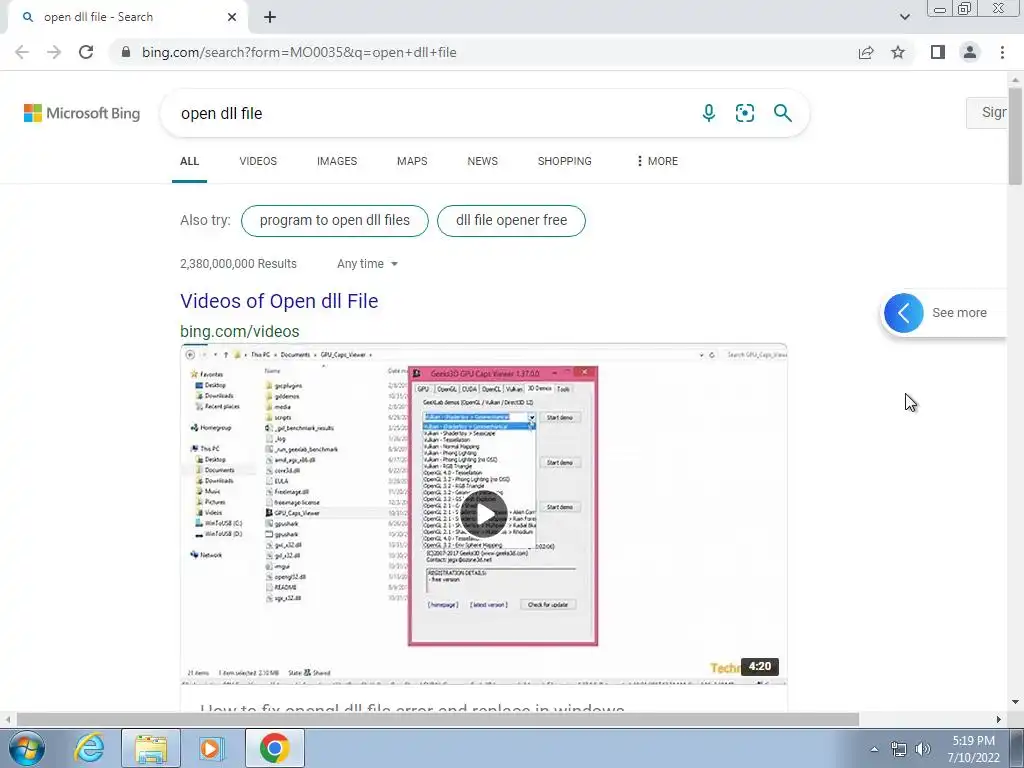The height and width of the screenshot is (768, 1024).
Task: Click Chrome icon in taskbar
Action: pos(275,748)
